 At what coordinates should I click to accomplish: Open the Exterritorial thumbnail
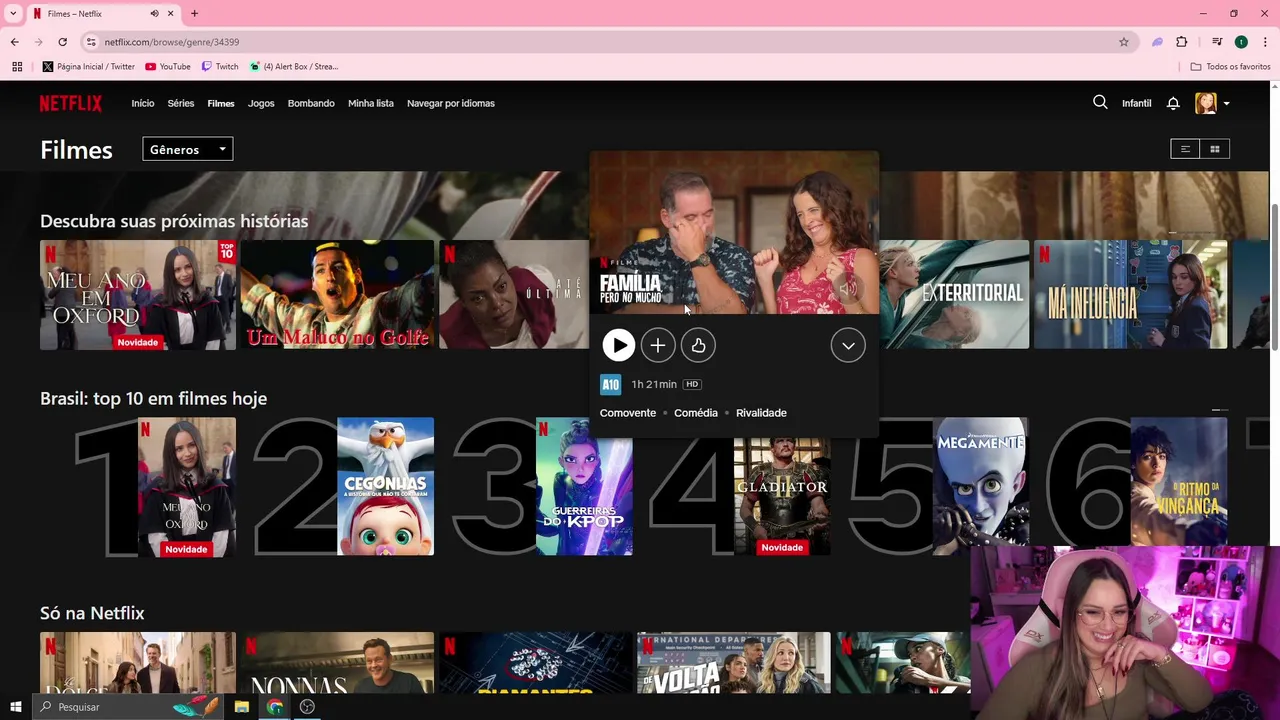(954, 295)
